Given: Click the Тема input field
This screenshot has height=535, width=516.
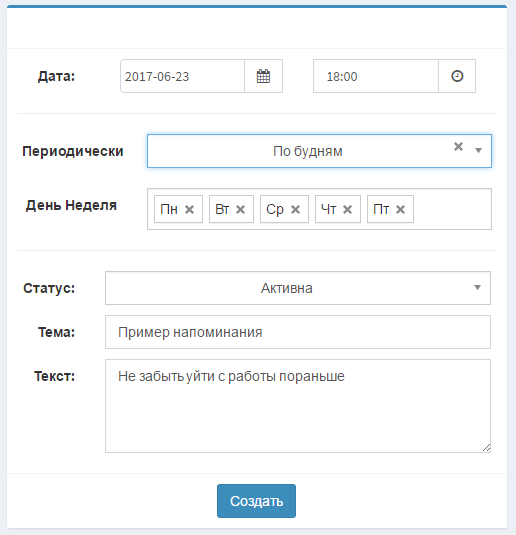Looking at the screenshot, I should point(298,332).
